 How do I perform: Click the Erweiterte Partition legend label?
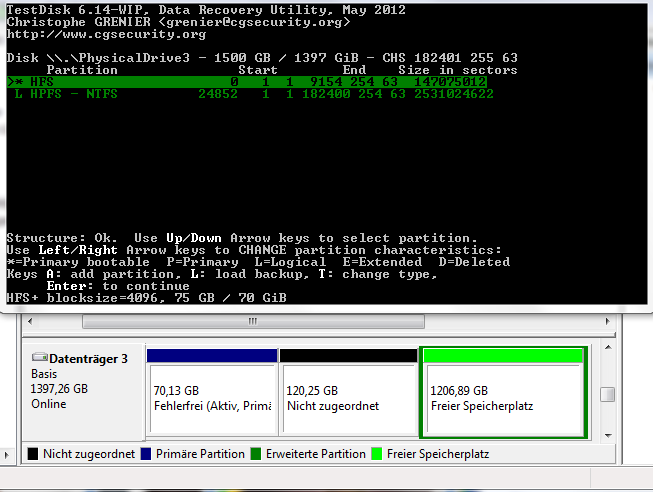[x=316, y=454]
